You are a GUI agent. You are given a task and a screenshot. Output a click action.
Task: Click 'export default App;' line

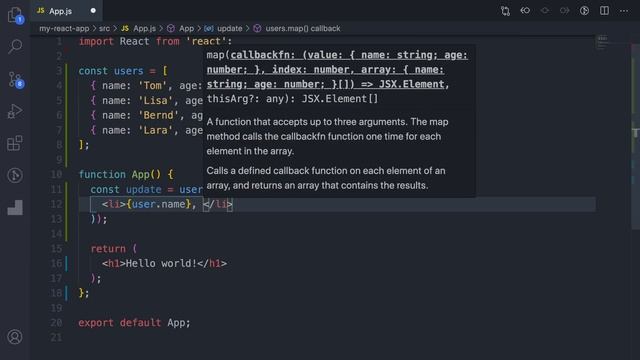pos(134,322)
